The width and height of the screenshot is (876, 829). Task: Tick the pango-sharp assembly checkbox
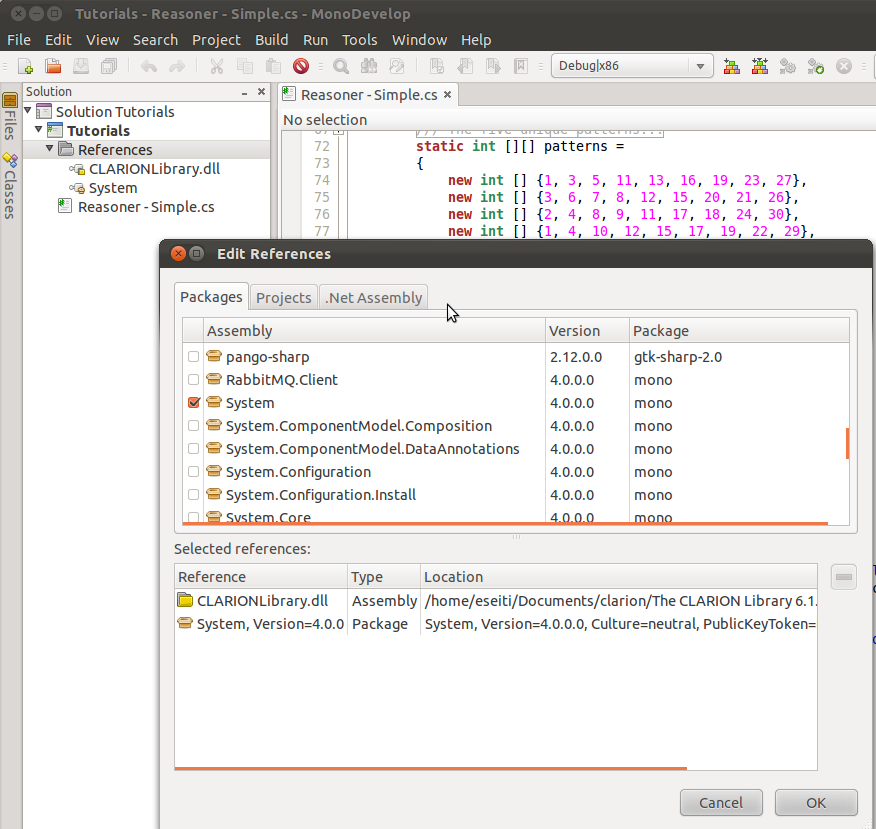click(x=194, y=357)
